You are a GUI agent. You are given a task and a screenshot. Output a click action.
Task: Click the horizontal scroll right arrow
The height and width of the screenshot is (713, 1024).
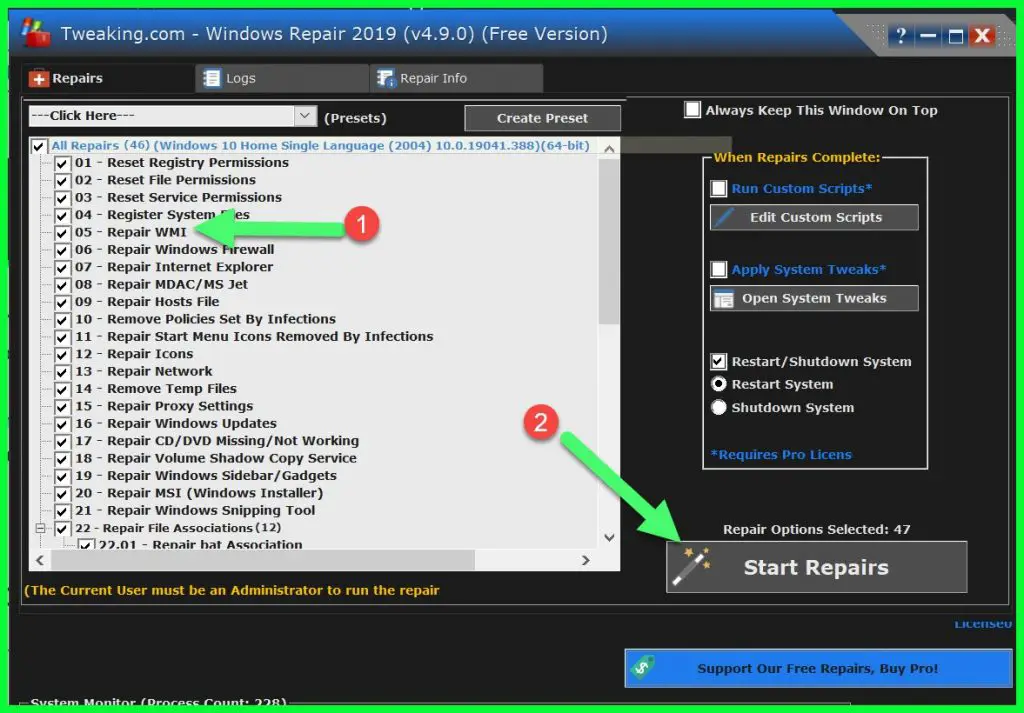tap(585, 560)
